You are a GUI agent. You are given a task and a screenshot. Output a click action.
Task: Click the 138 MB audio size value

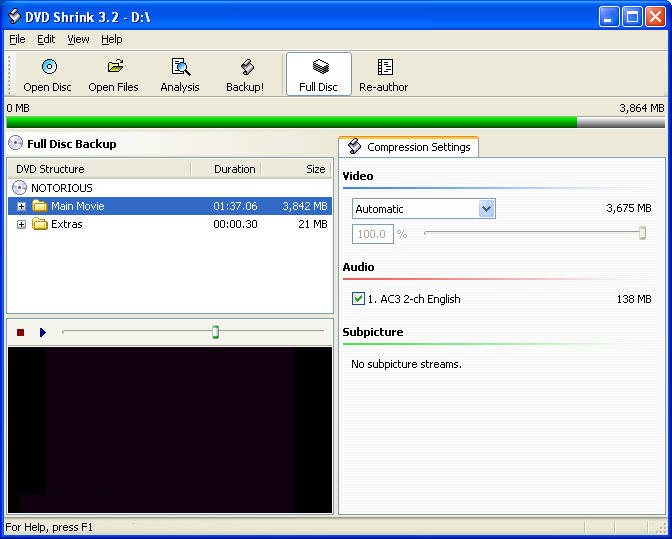pyautogui.click(x=634, y=299)
